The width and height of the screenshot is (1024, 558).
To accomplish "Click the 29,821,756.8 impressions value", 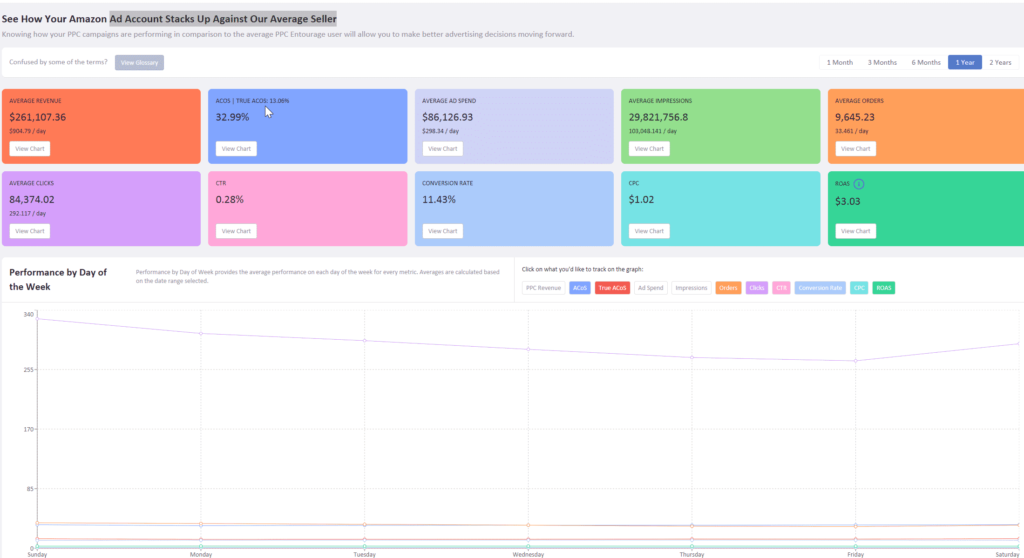I will coord(658,118).
